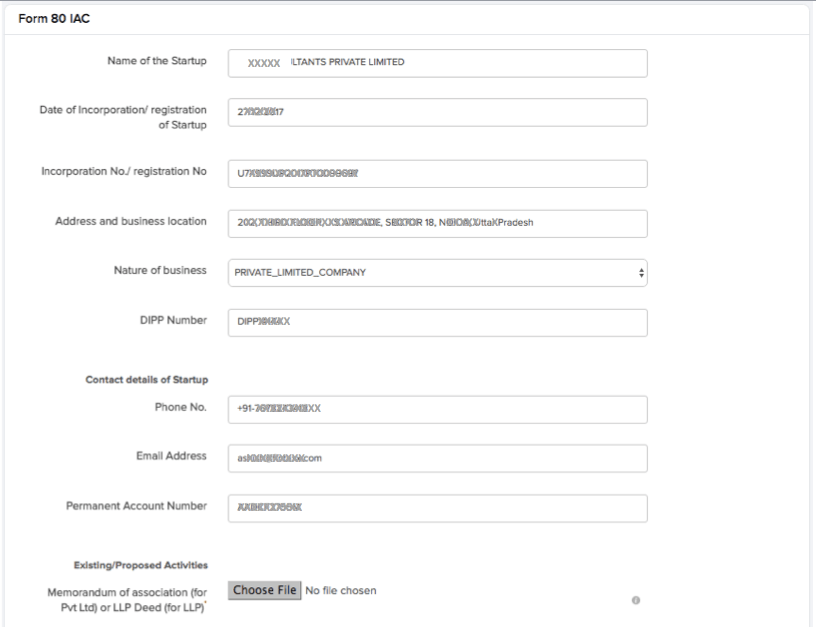Viewport: 816px width, 627px height.
Task: Select the Incorporation No./registration No field
Action: point(437,173)
